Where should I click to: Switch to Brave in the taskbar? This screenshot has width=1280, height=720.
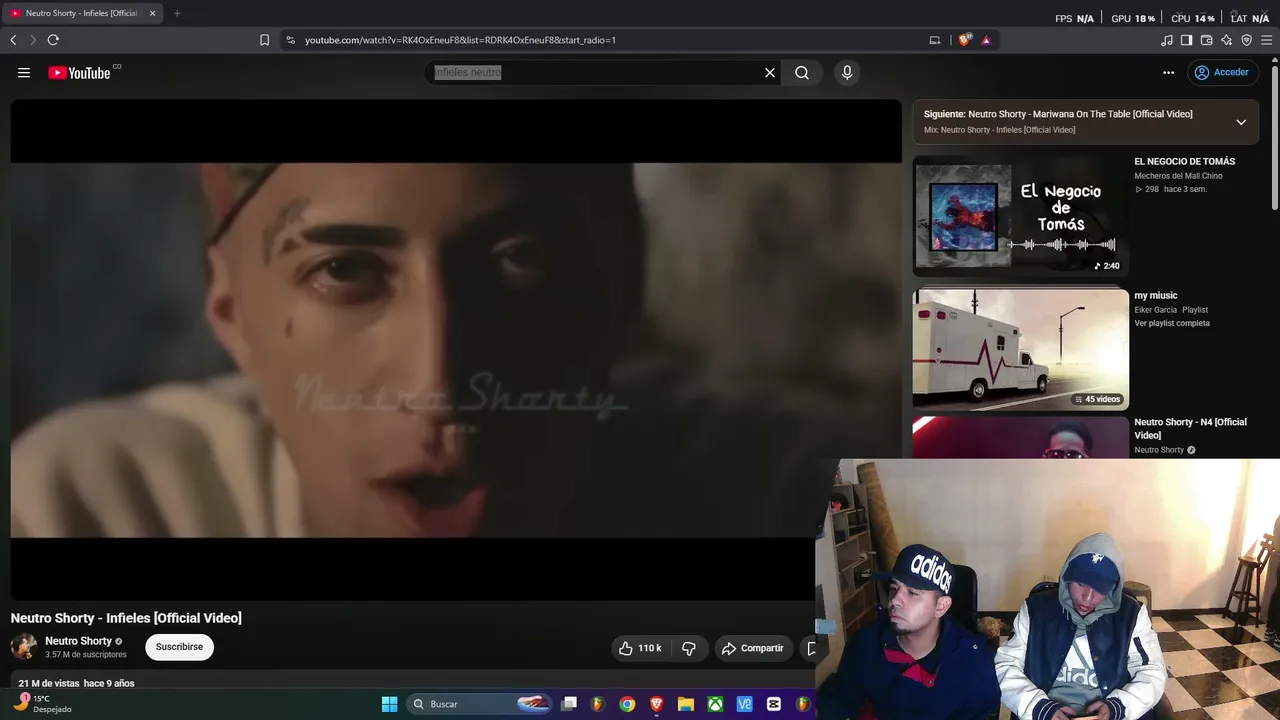[657, 704]
